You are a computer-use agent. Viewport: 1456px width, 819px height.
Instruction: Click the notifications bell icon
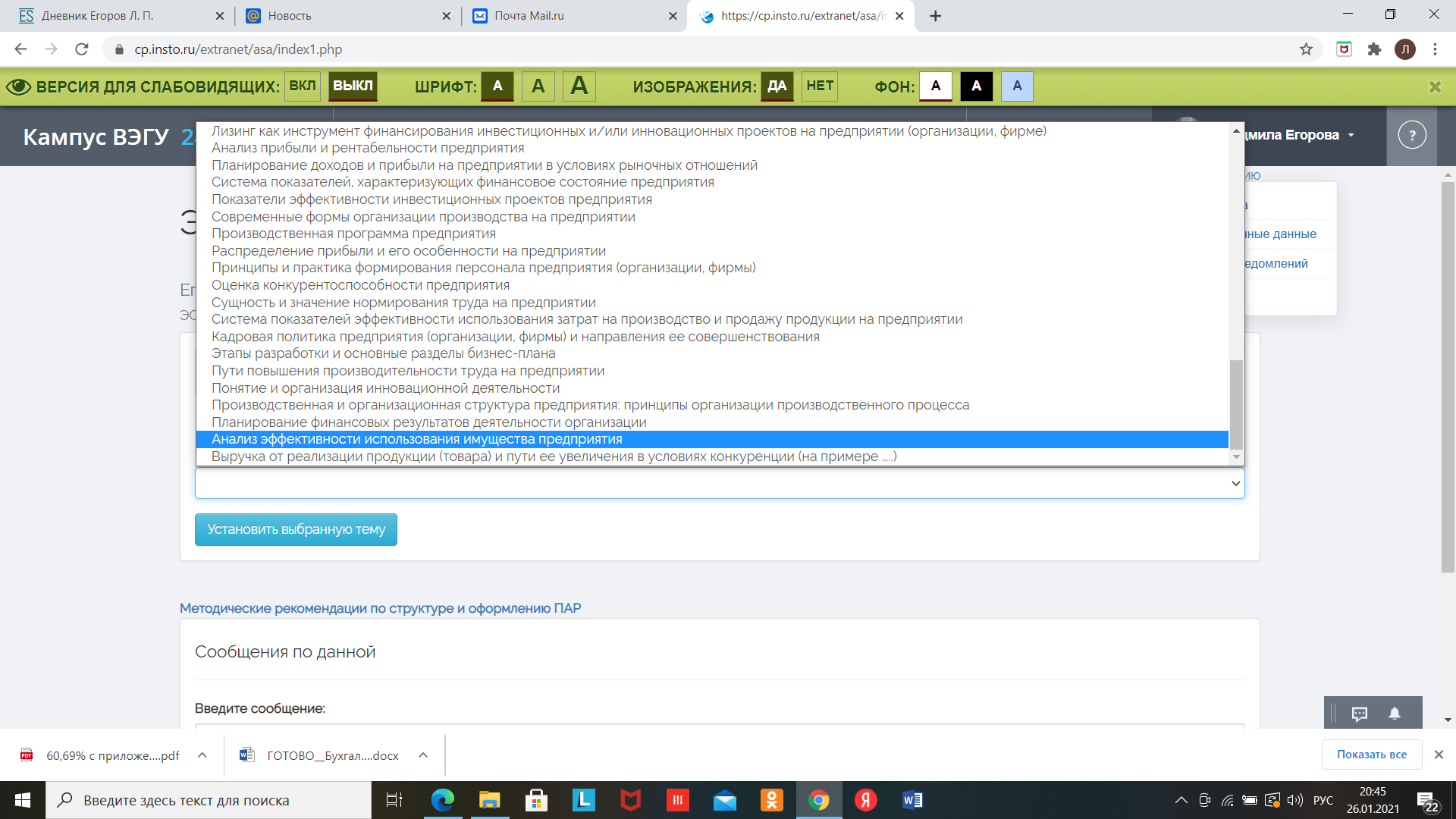pyautogui.click(x=1395, y=714)
